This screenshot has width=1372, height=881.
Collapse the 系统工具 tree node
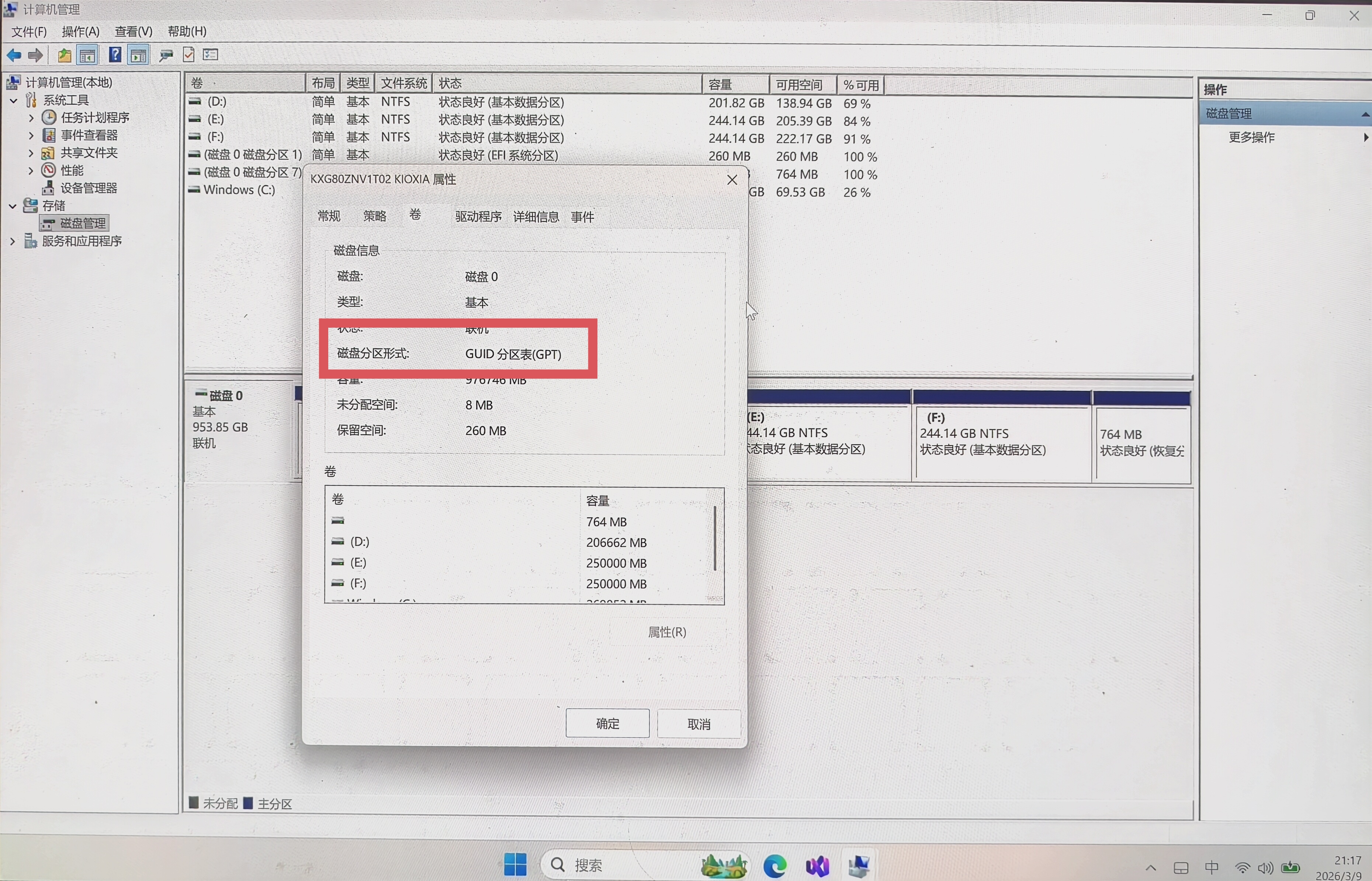tap(13, 100)
